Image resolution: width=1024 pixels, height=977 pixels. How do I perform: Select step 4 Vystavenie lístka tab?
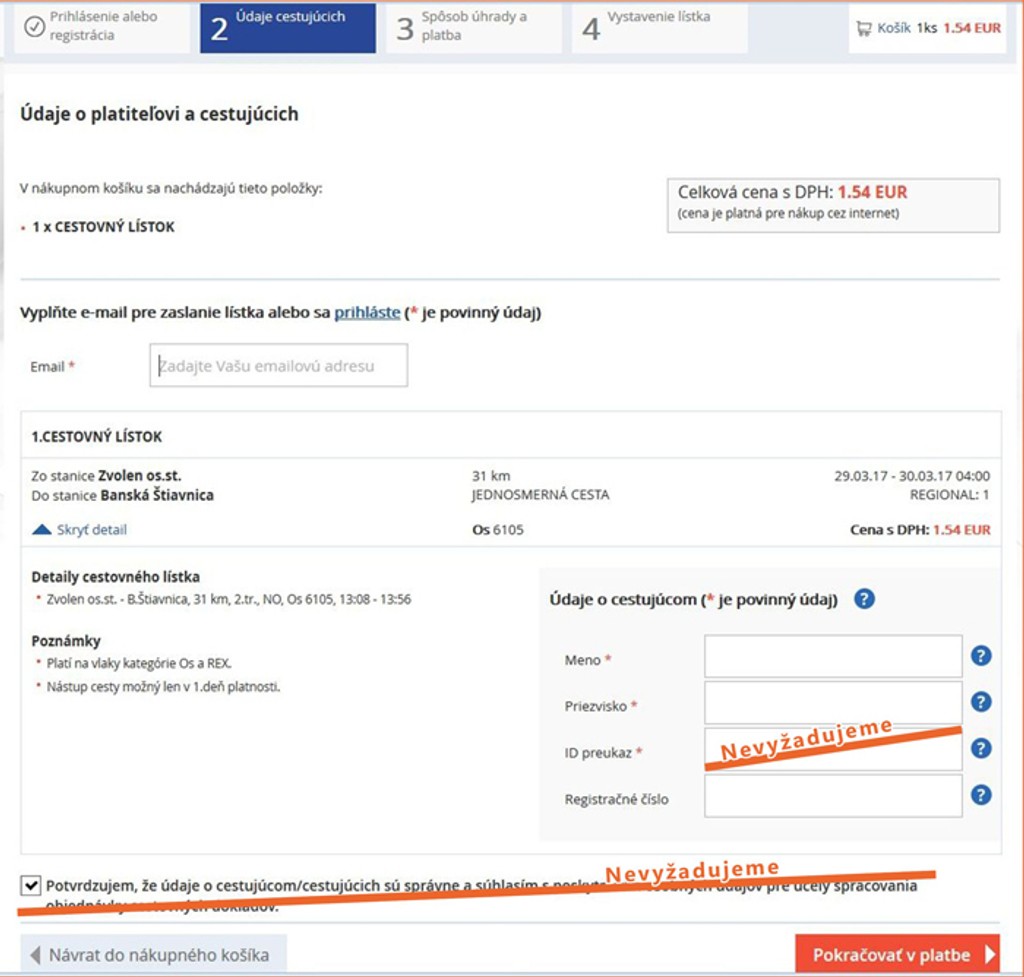click(659, 28)
